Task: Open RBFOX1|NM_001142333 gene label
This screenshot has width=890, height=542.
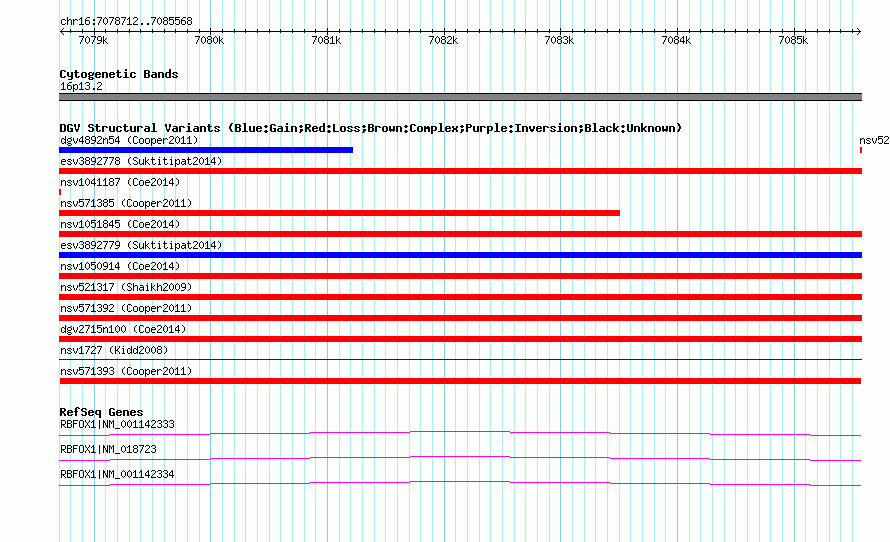Action: point(117,425)
